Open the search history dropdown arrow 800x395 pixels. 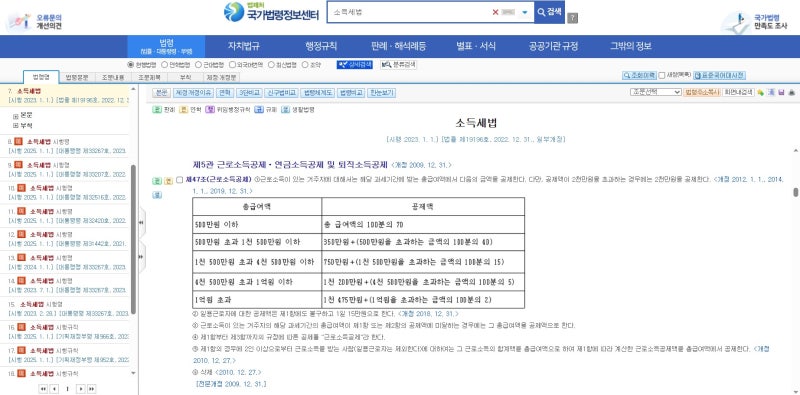click(x=524, y=12)
